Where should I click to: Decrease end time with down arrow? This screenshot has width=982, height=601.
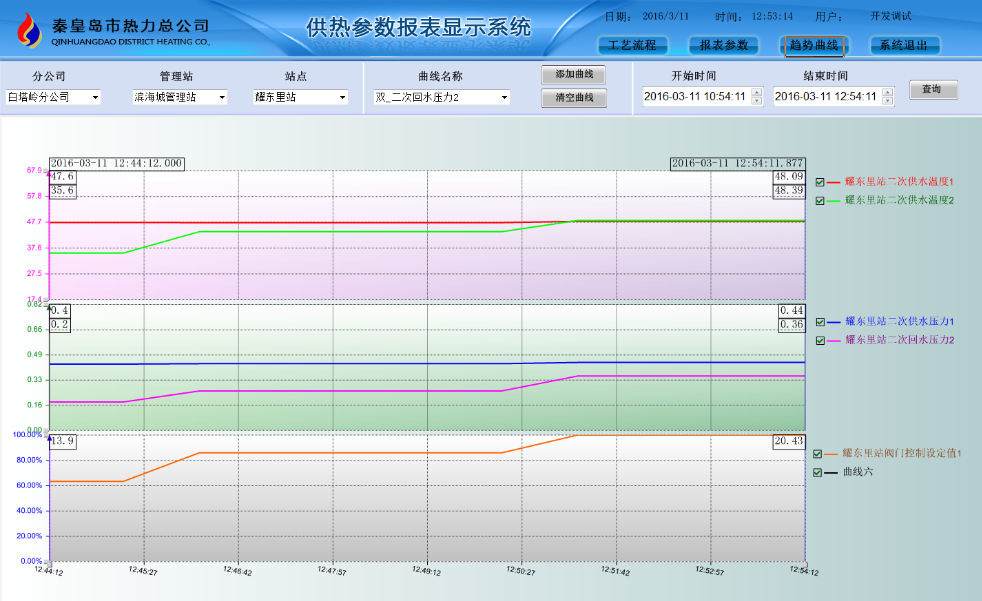[887, 100]
